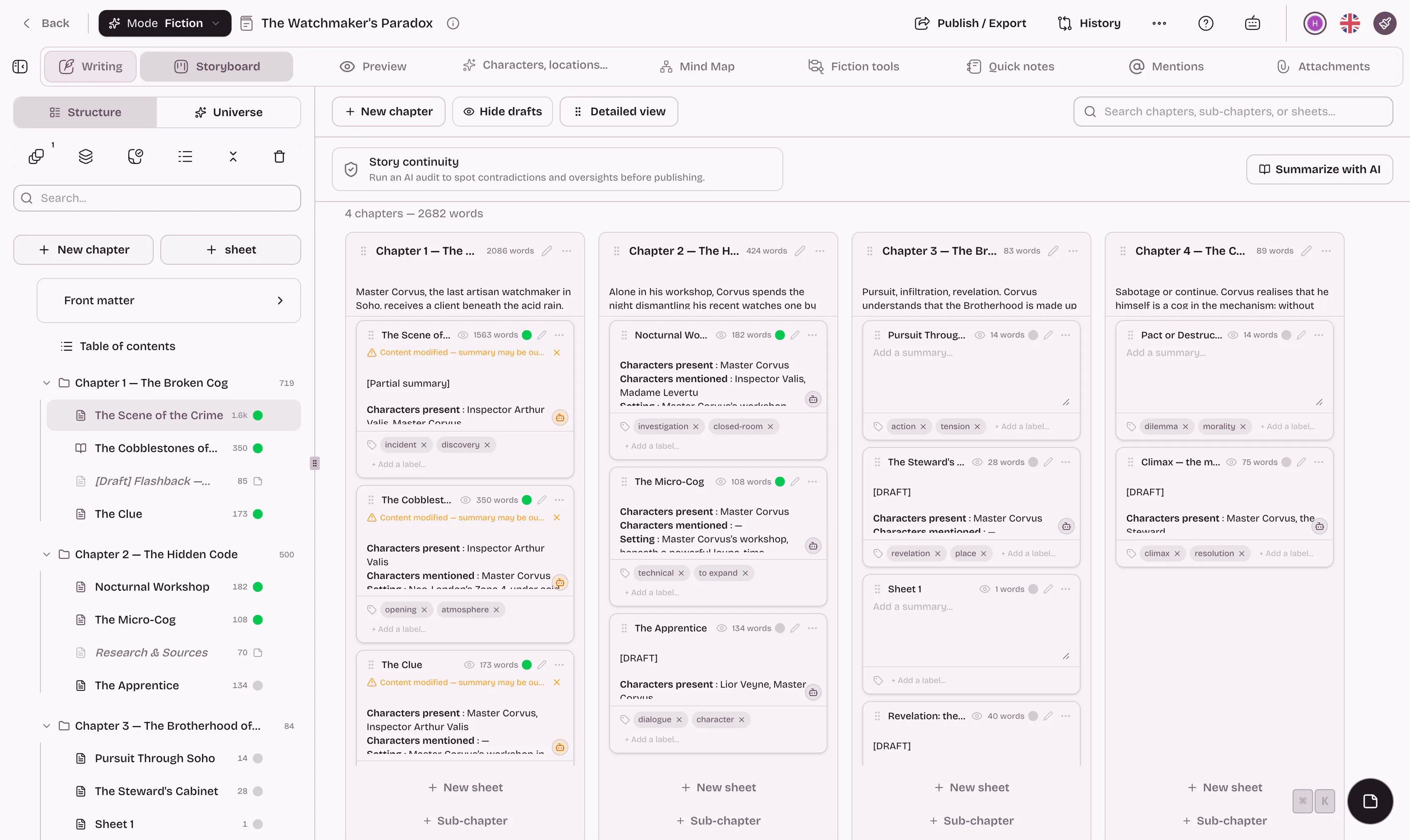Edit The Micro-Cog card with pencil icon
Screen dimensions: 1410x840
click(x=795, y=482)
